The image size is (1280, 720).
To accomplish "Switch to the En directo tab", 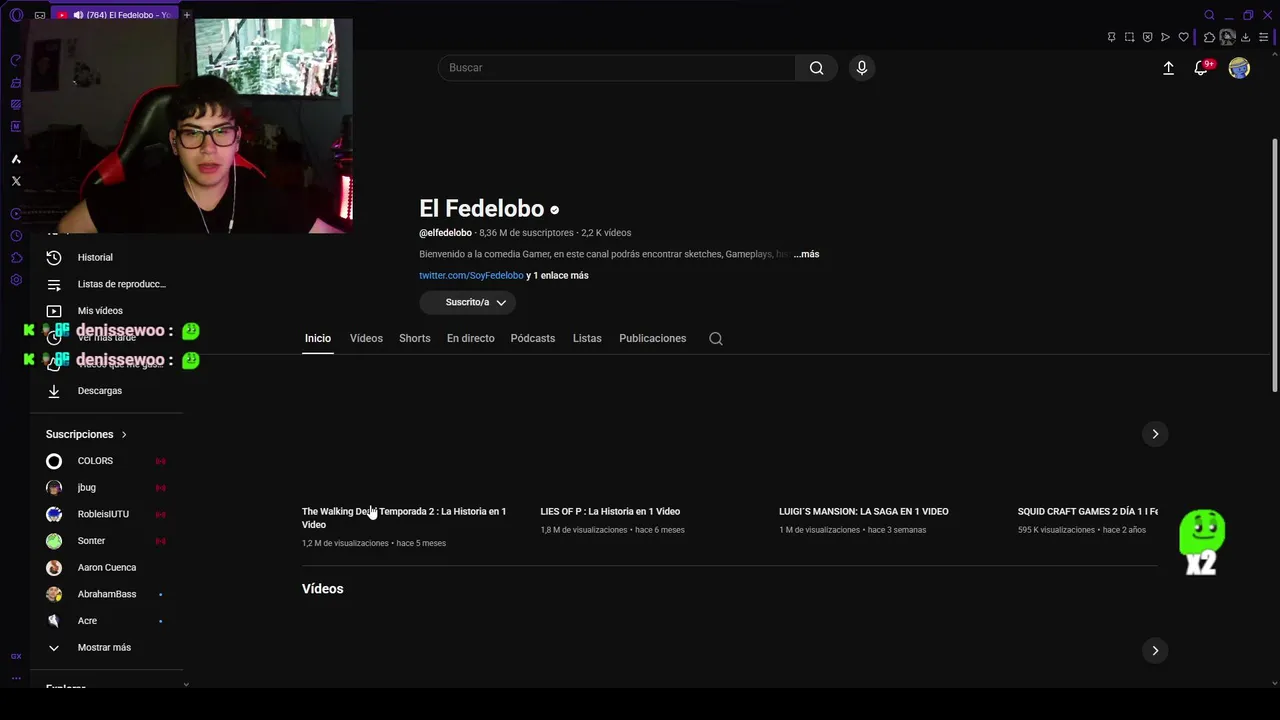I will click(x=471, y=339).
